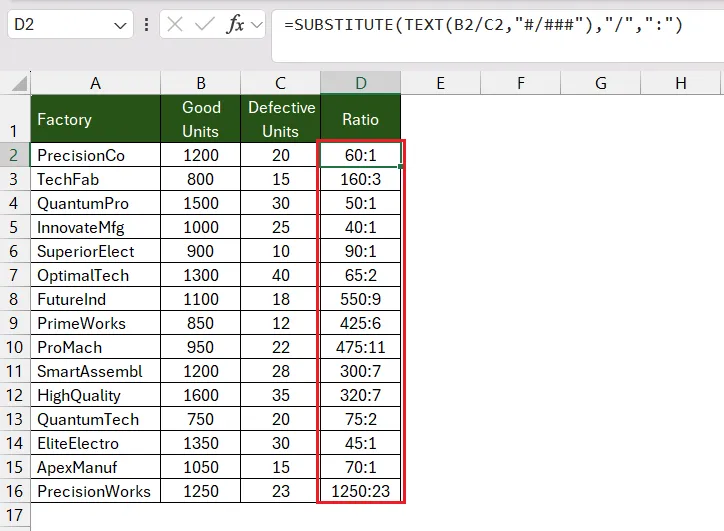724x531 pixels.
Task: Open the Insert Function fx icon
Action: tap(235, 24)
